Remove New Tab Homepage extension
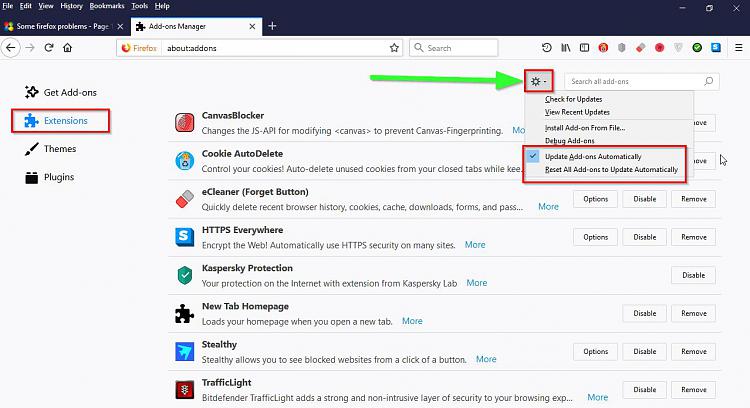Viewport: 750px width, 408px height. pyautogui.click(x=694, y=313)
